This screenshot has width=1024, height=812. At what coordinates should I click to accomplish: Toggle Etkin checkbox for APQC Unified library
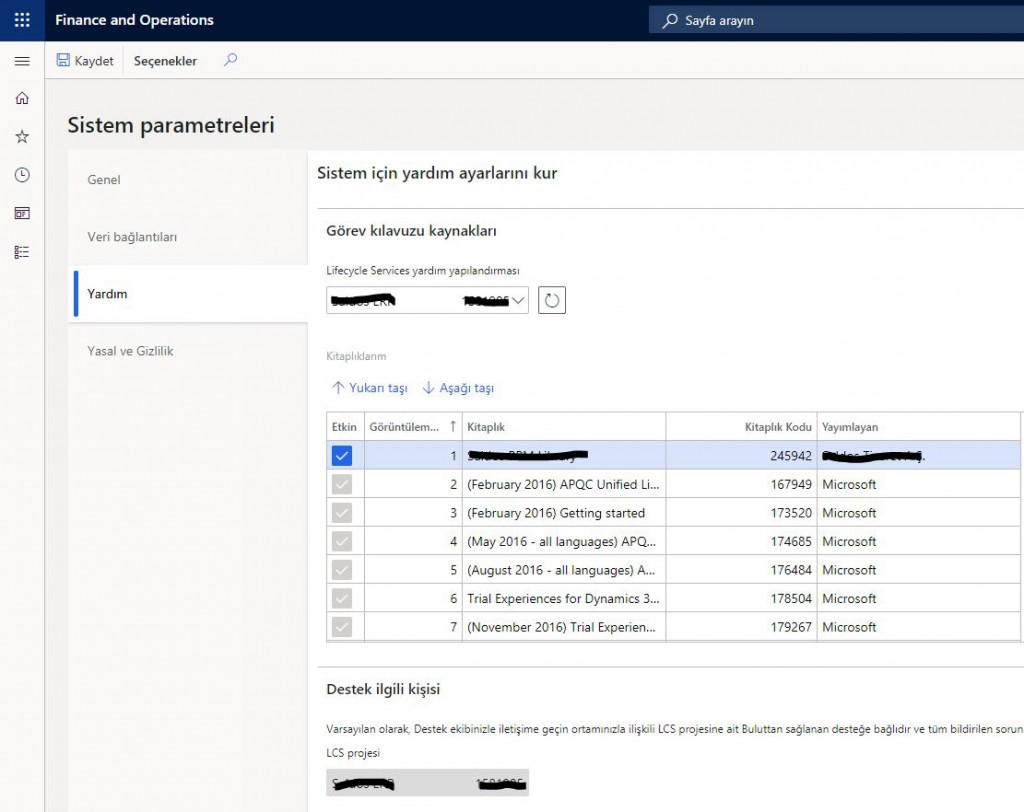[x=342, y=484]
